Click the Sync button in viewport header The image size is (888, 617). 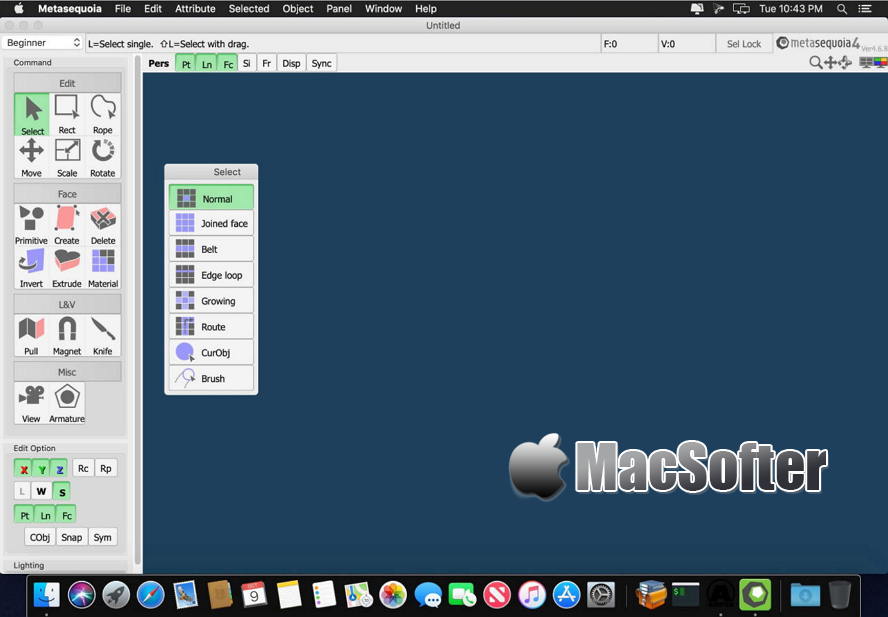click(321, 63)
